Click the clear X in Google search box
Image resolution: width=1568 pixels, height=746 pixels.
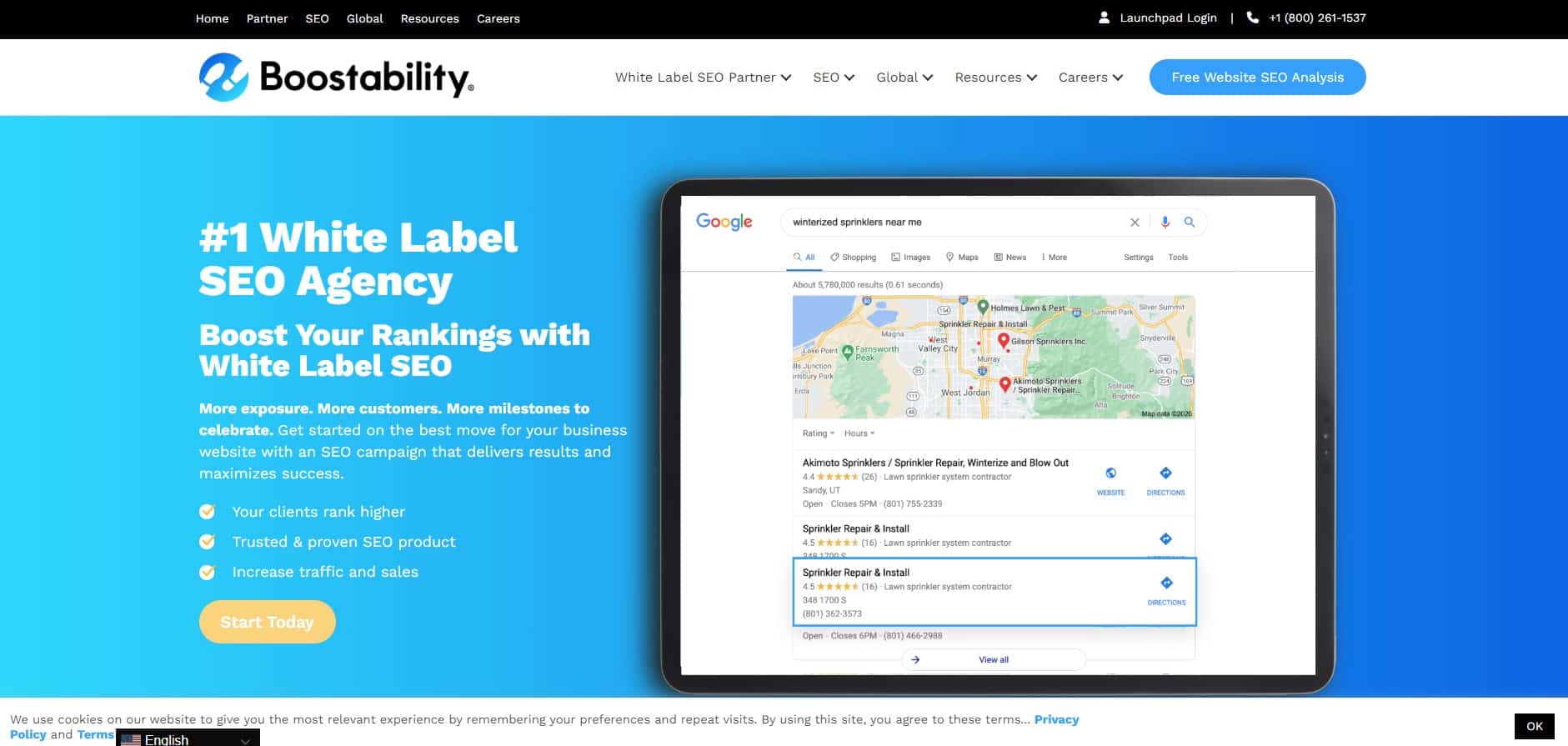[1135, 223]
